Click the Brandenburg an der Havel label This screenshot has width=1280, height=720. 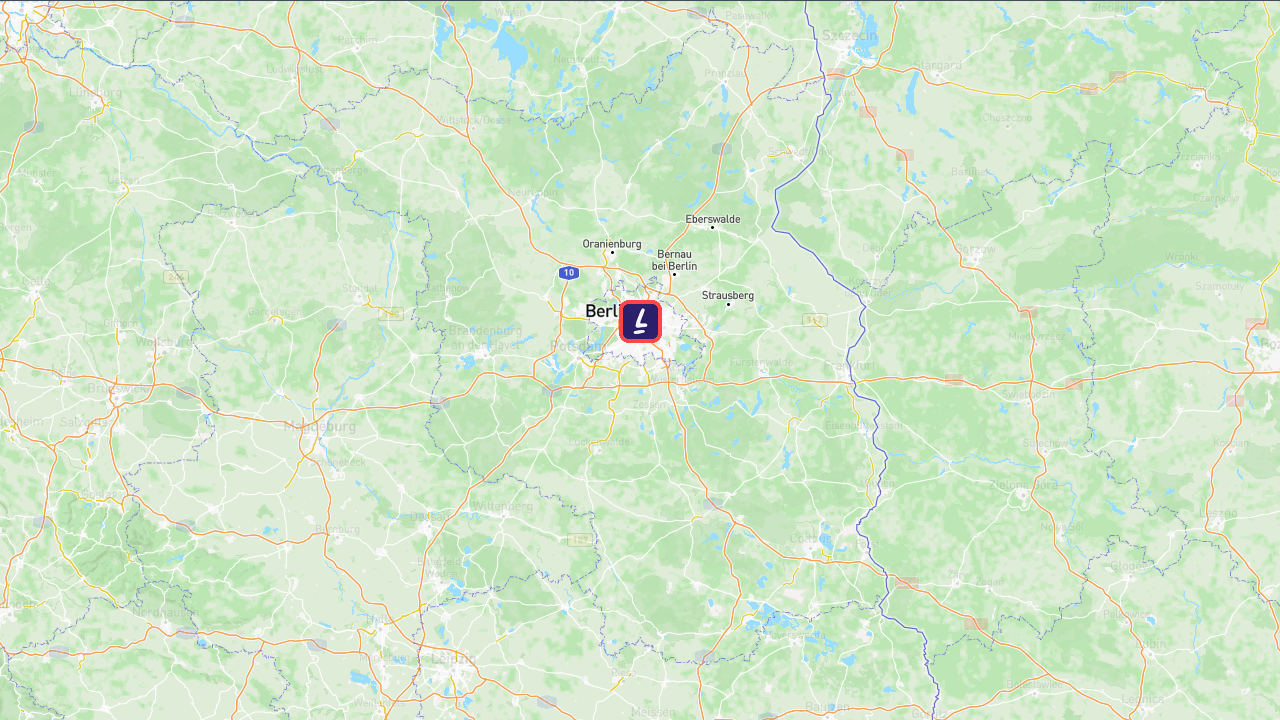click(x=484, y=337)
